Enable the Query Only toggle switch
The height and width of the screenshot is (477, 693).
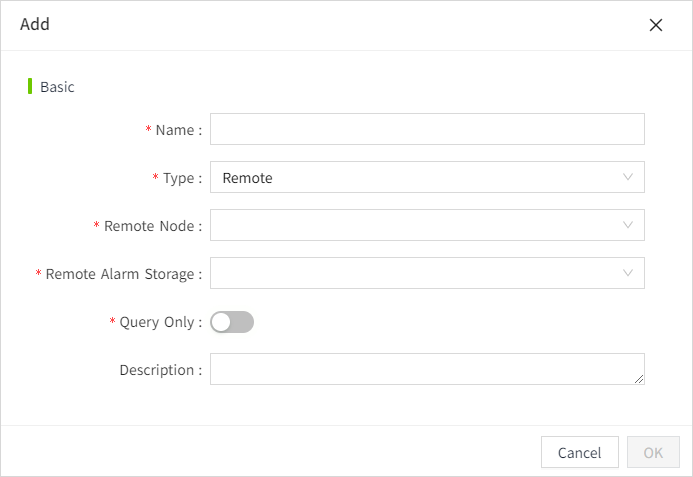(232, 322)
